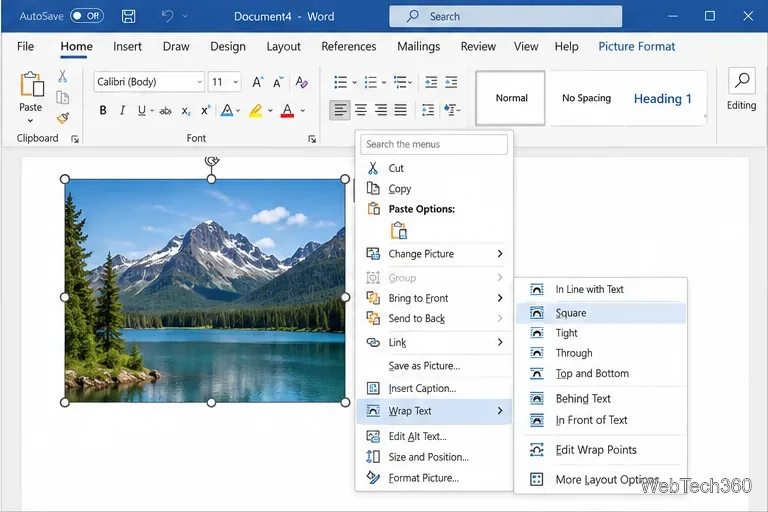
Task: Open the text effects dropdown arrow
Action: pyautogui.click(x=238, y=111)
